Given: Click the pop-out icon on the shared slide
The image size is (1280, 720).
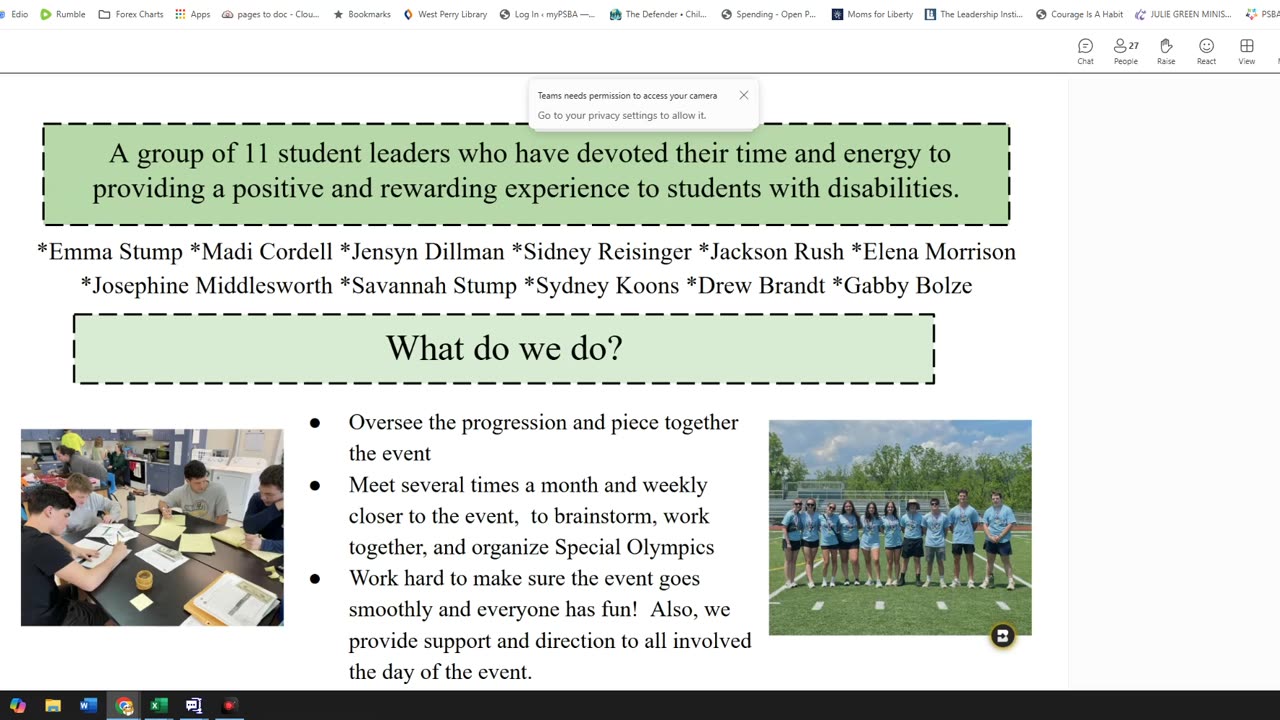Looking at the screenshot, I should coord(1002,636).
